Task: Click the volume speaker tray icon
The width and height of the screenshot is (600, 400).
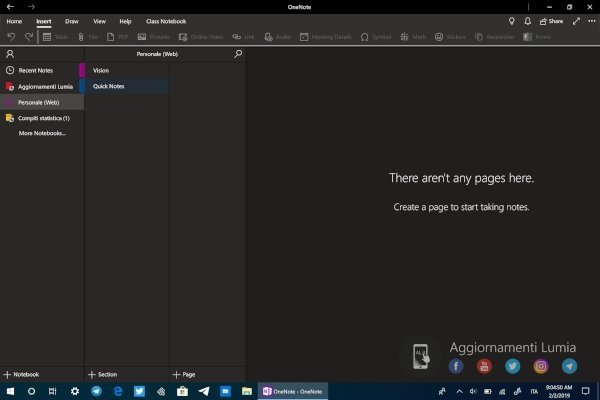Action: [473, 391]
